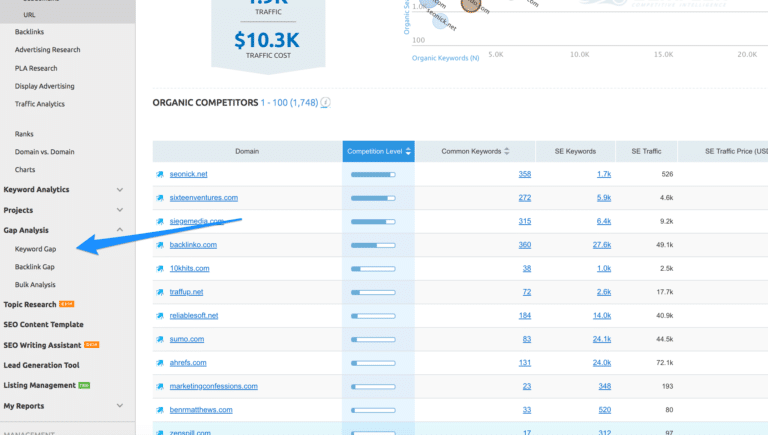The height and width of the screenshot is (435, 768).
Task: Click competition level bar for sumo.com
Action: coord(373,339)
